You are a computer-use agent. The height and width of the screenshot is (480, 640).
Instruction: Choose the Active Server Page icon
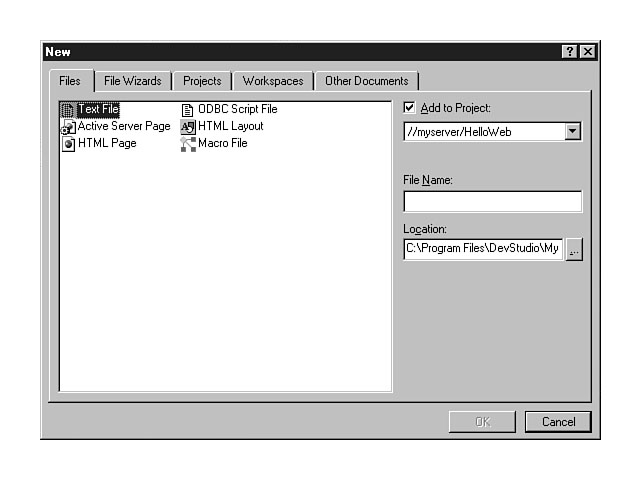click(x=68, y=127)
